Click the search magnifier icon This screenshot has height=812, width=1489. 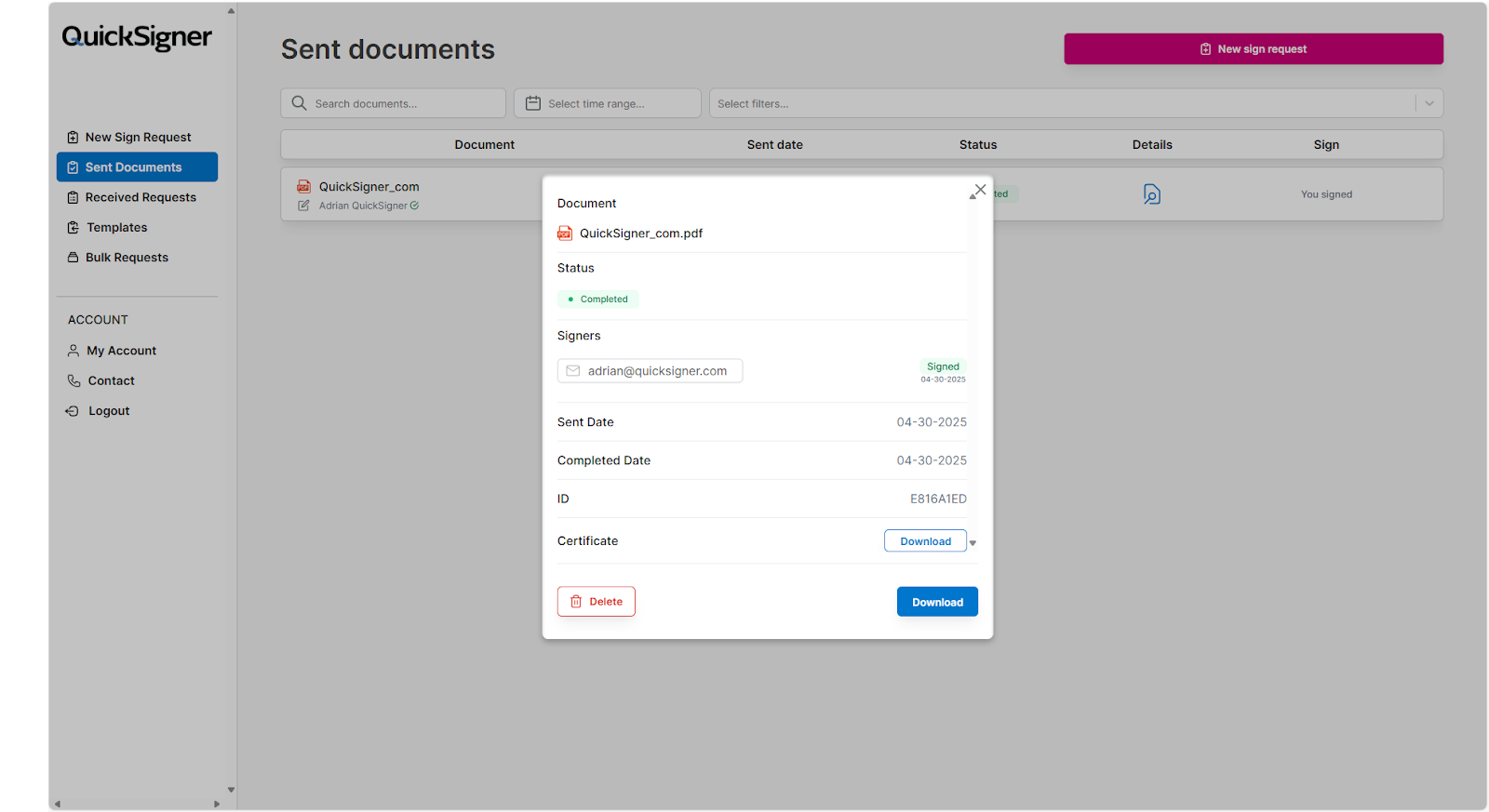tap(299, 103)
